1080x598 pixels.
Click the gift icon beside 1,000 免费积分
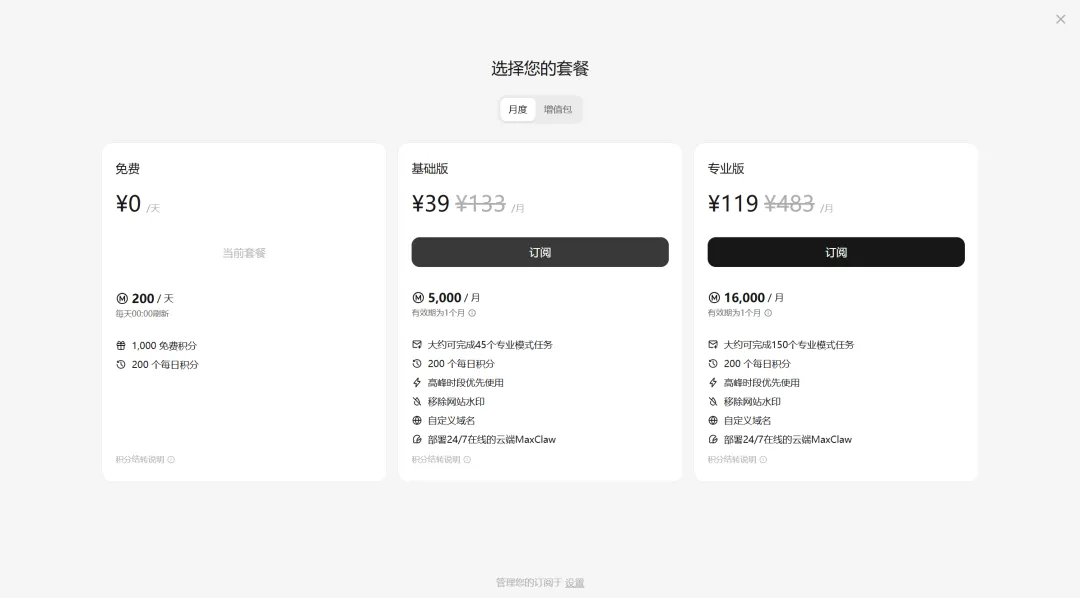pyautogui.click(x=121, y=345)
